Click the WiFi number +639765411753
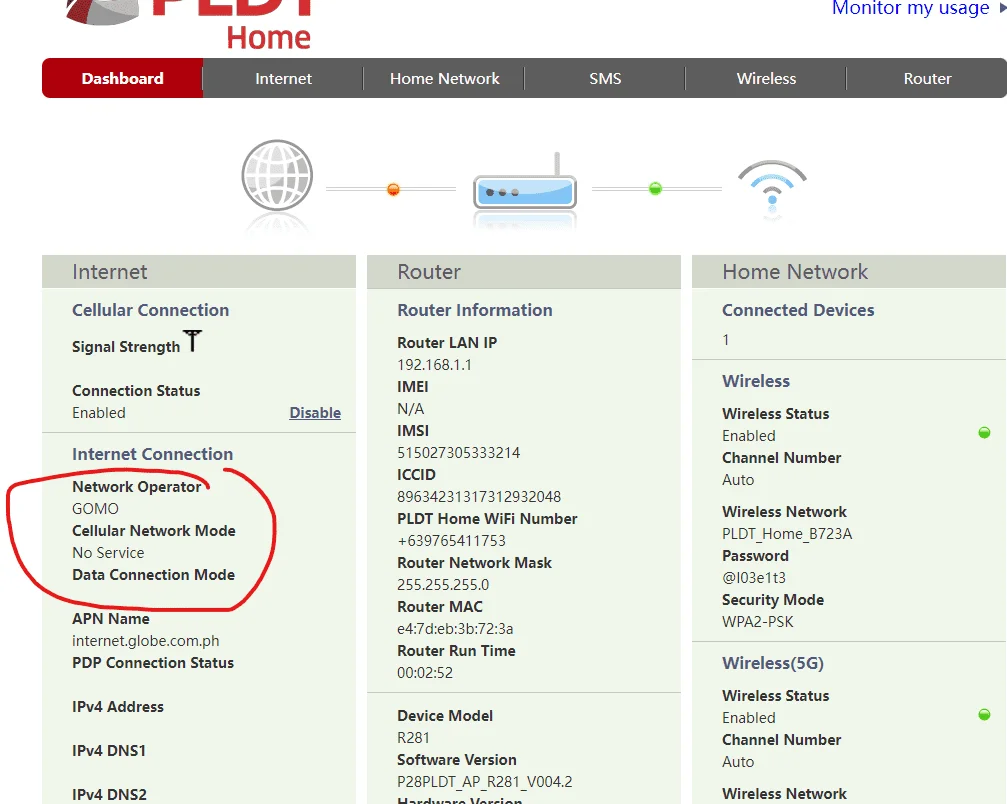Viewport: 1007px width, 804px height. [x=451, y=541]
